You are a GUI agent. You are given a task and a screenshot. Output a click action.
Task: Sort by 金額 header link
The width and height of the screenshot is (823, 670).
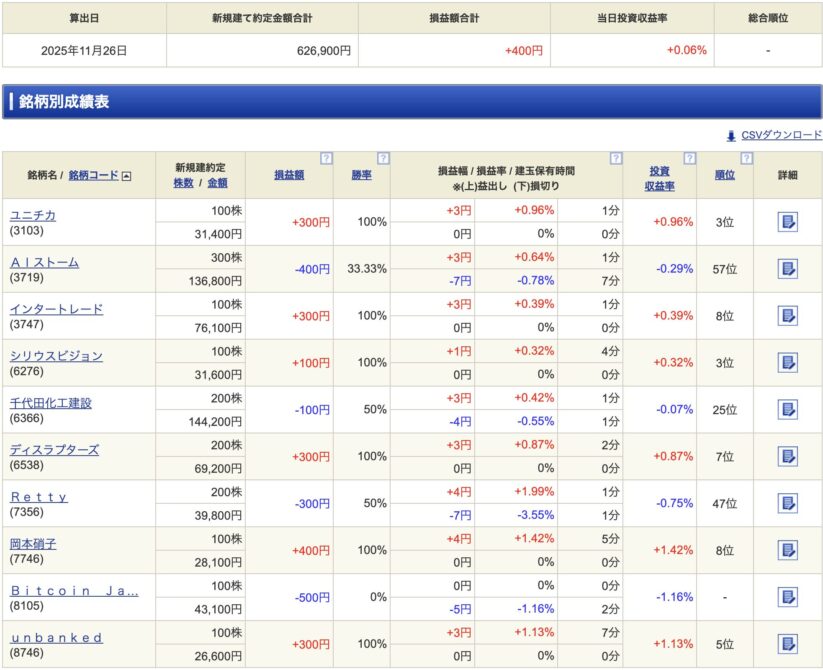[217, 183]
